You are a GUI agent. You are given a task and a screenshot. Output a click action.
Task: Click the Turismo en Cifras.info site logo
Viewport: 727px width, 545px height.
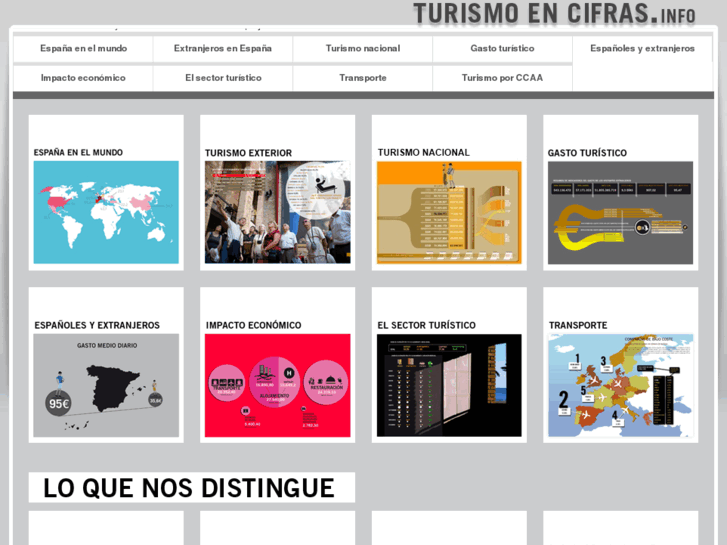click(x=555, y=13)
